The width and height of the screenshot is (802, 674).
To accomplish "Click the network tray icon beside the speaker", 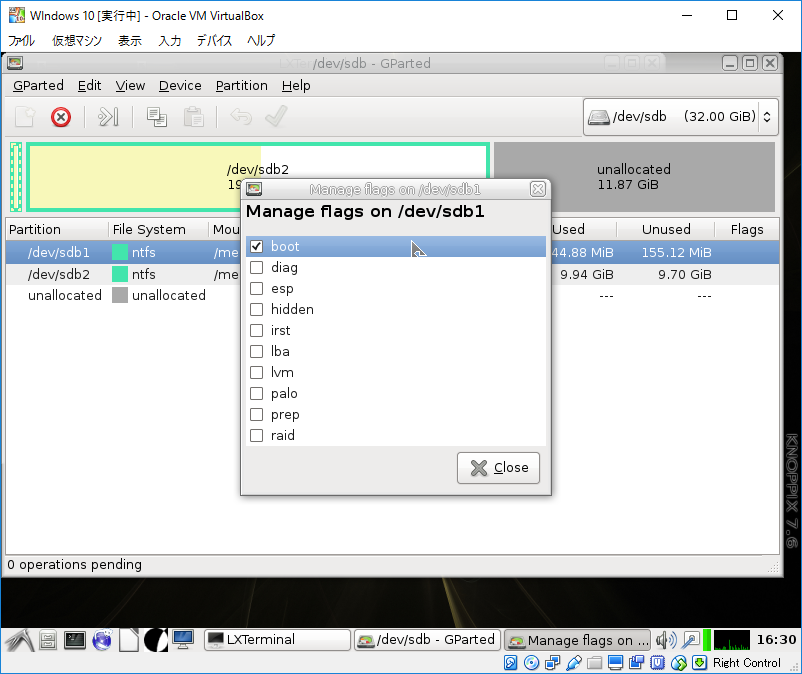I will (691, 640).
